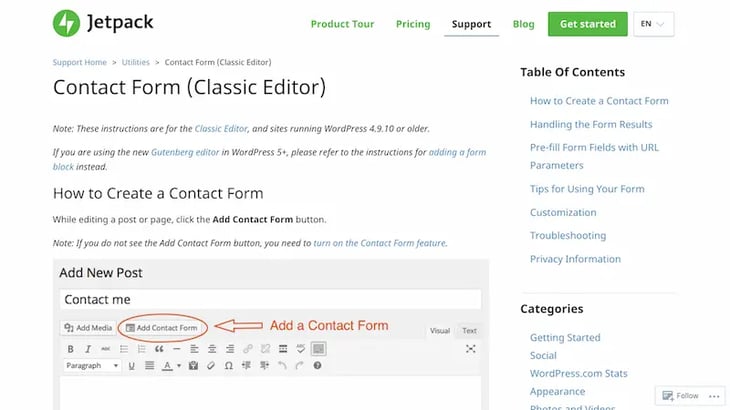The image size is (730, 410).
Task: Click the Contact me title field
Action: pos(270,299)
